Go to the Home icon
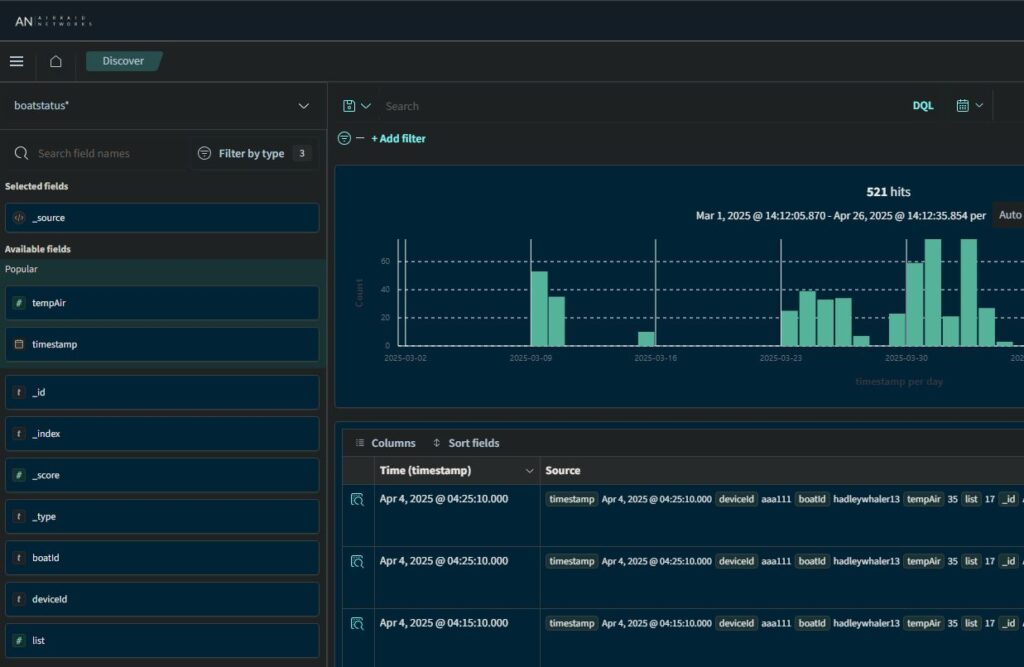 [x=56, y=61]
